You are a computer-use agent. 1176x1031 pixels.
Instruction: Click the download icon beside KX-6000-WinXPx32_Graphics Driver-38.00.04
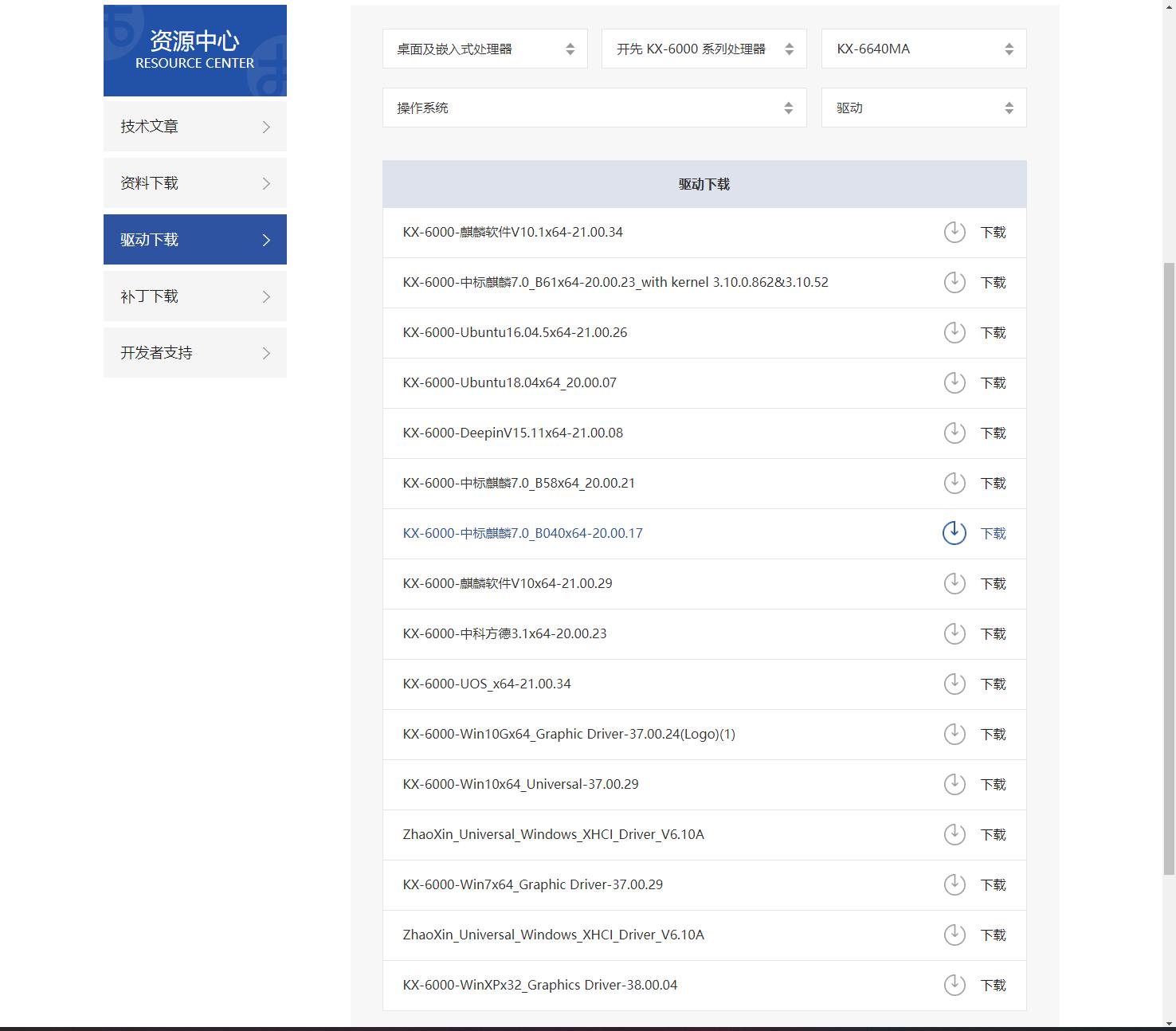click(x=954, y=985)
